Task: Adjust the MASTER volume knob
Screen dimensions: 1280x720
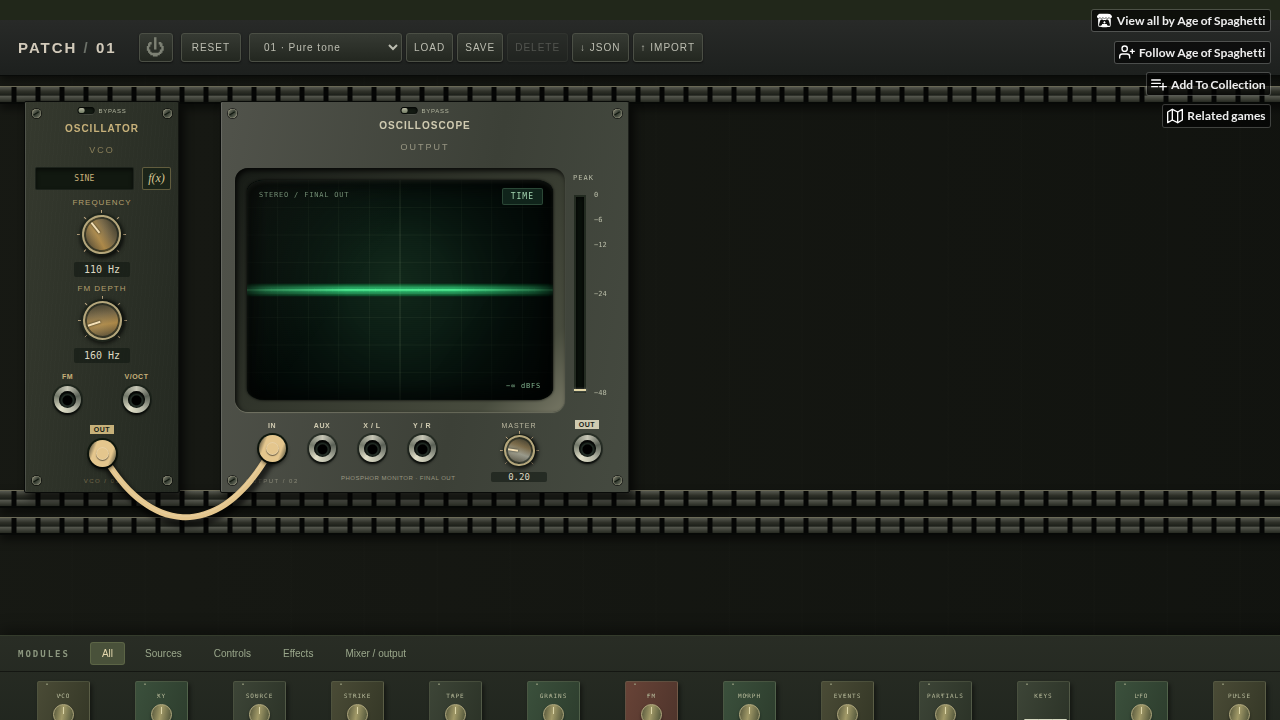Action: pos(519,451)
